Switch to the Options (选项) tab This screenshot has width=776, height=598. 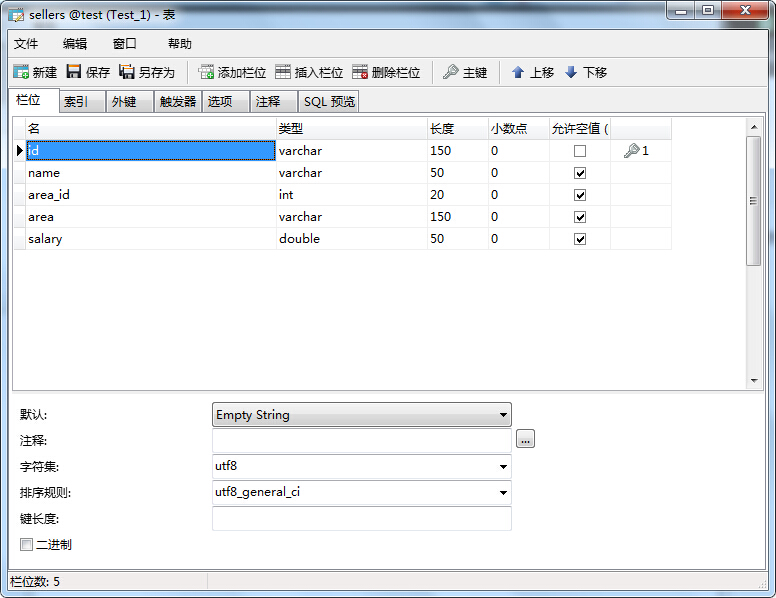click(x=226, y=101)
